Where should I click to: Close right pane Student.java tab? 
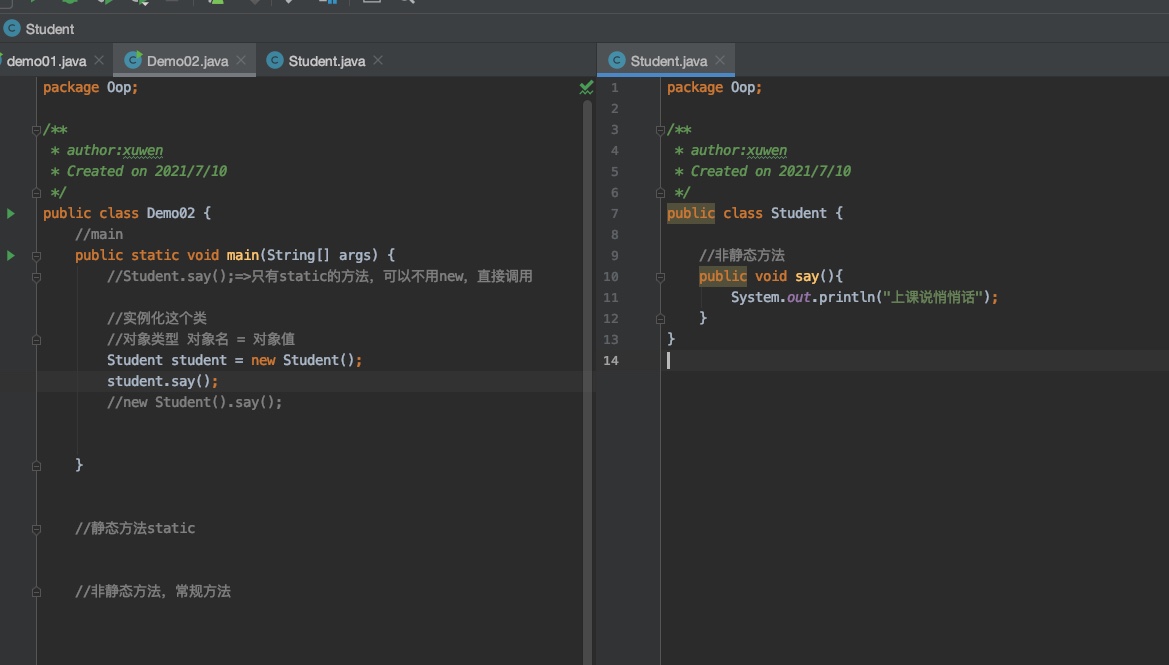tap(720, 61)
